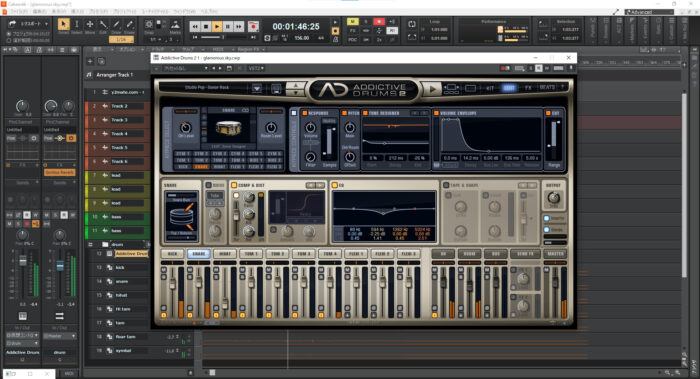Select the SNARE channel button
Image resolution: width=700 pixels, height=379 pixels.
[199, 254]
